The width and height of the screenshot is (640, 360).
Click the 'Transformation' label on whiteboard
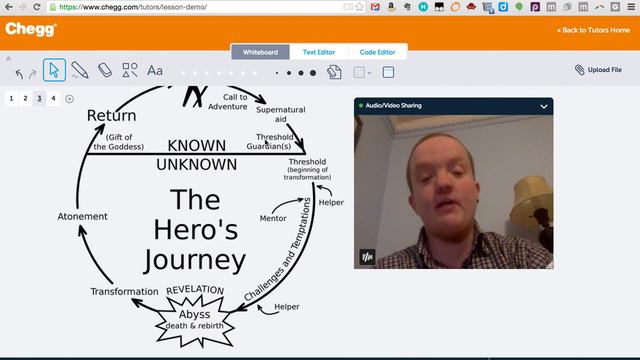point(124,291)
